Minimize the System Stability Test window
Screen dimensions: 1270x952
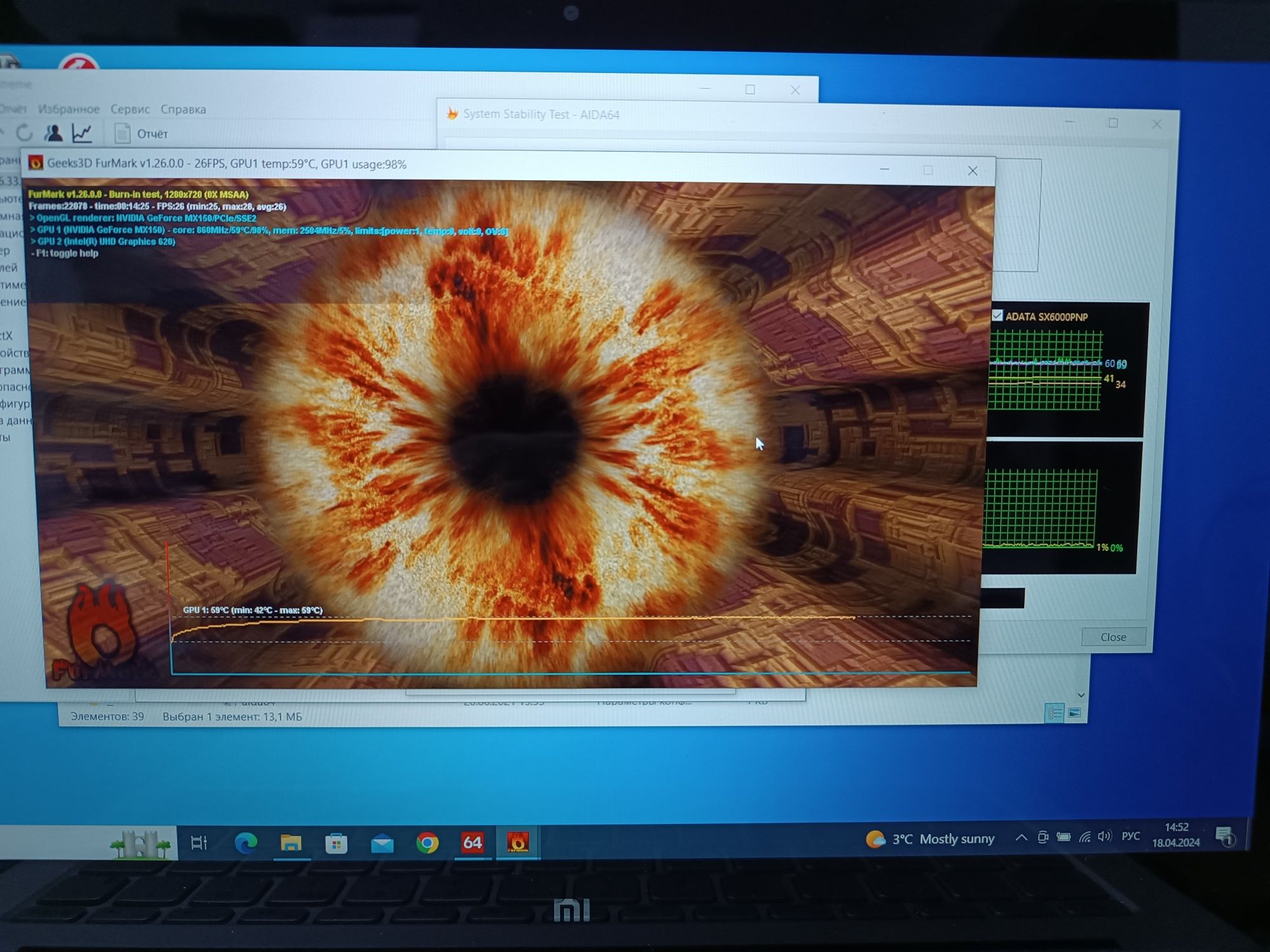tap(1069, 121)
